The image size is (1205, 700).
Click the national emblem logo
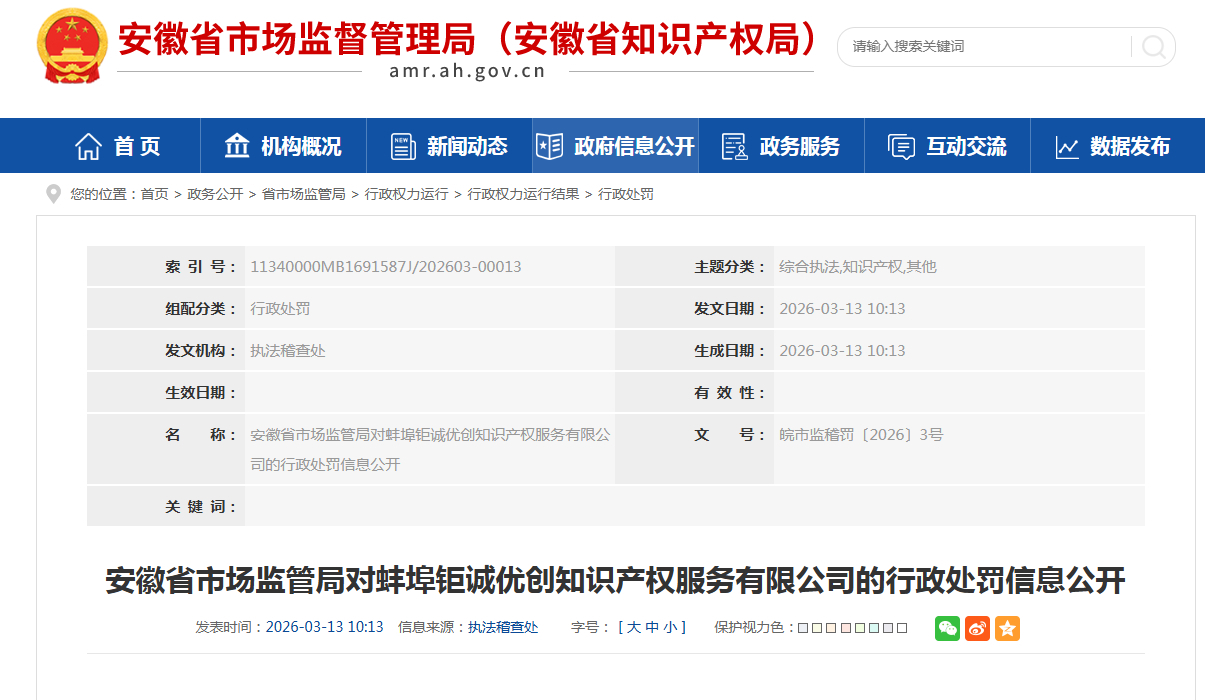pyautogui.click(x=71, y=47)
